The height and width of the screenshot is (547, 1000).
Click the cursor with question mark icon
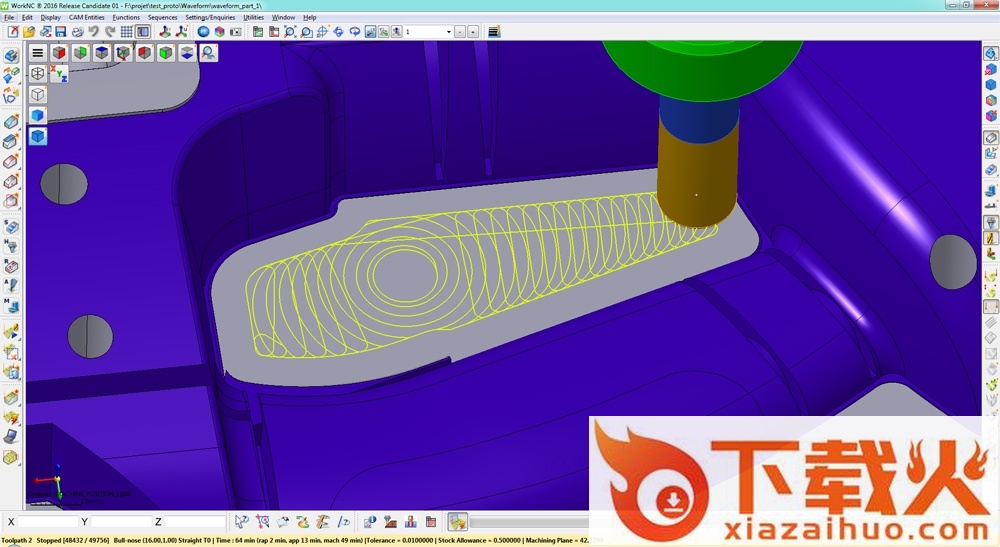[x=241, y=521]
